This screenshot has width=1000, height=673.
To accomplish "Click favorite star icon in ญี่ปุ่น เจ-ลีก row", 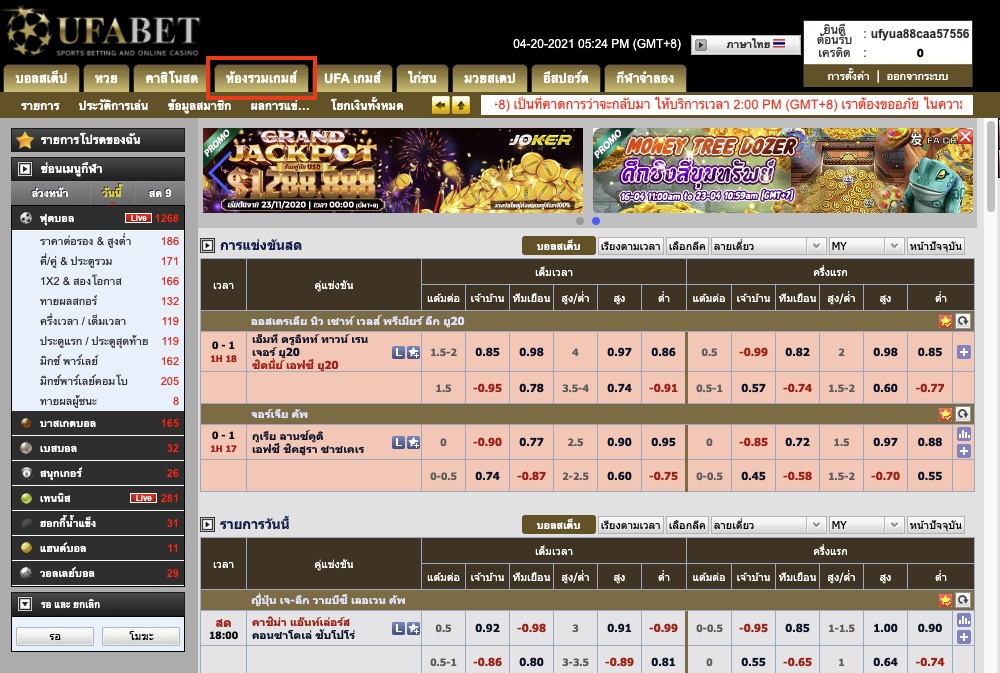I will pyautogui.click(x=945, y=599).
